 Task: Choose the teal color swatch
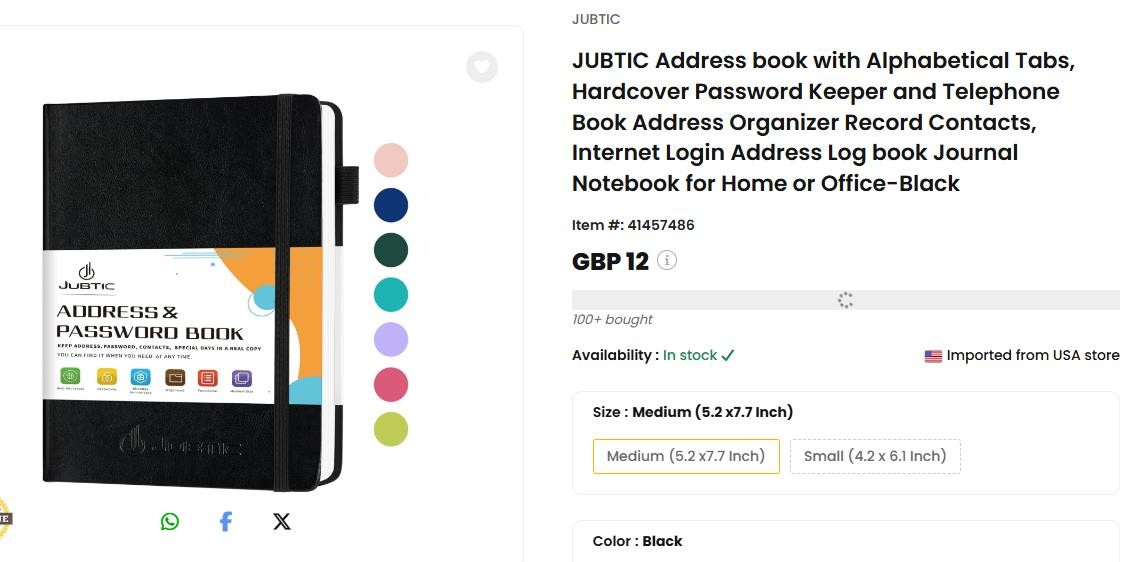[391, 295]
